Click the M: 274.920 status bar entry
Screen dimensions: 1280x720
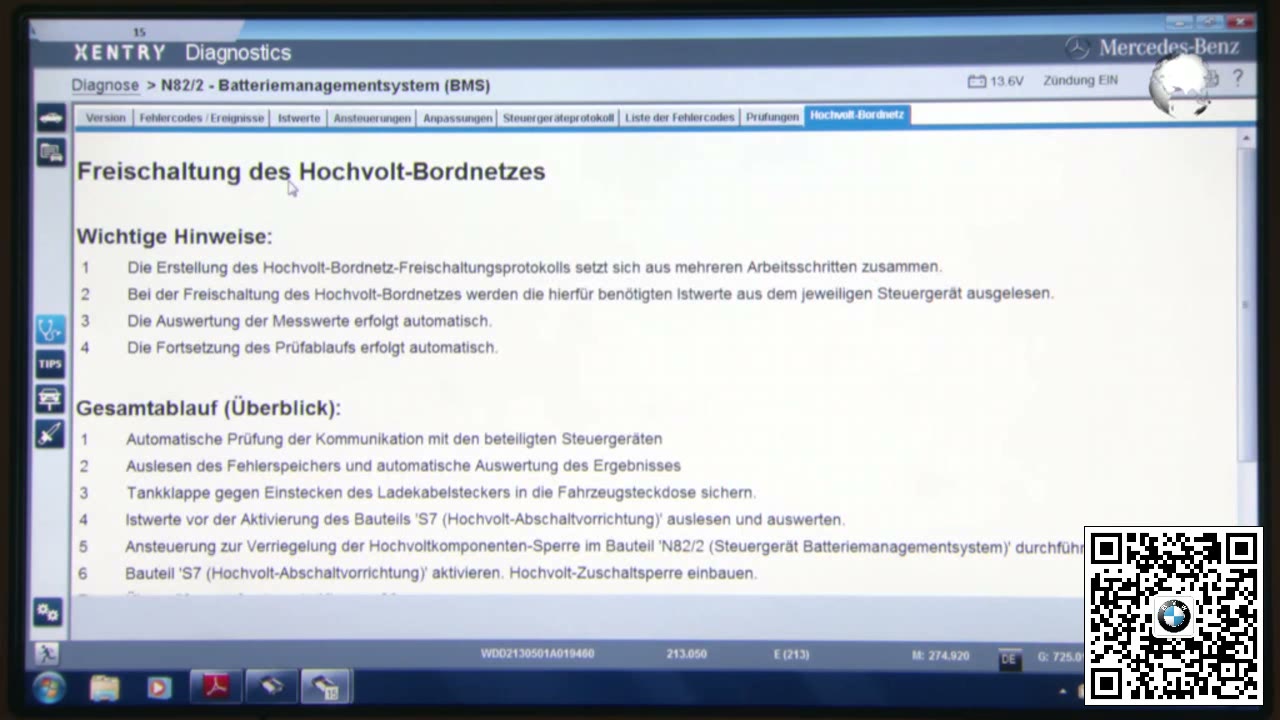(940, 656)
